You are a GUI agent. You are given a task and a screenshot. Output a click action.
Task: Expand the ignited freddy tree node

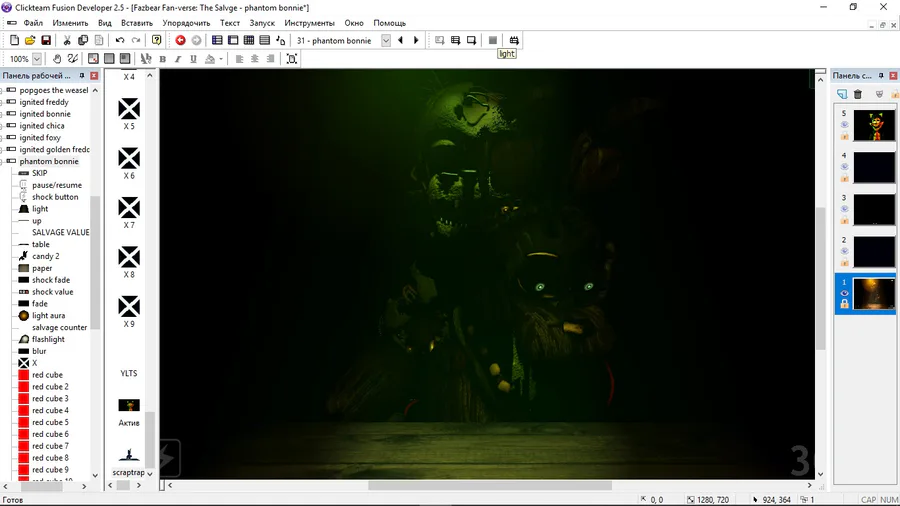coord(2,102)
